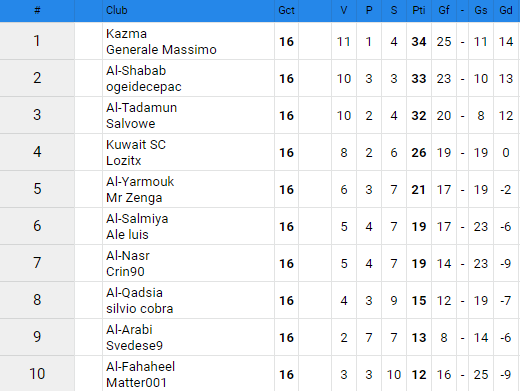Open the Al-Qadsia club page
Image resolution: width=520 pixels, height=391 pixels.
point(134,293)
